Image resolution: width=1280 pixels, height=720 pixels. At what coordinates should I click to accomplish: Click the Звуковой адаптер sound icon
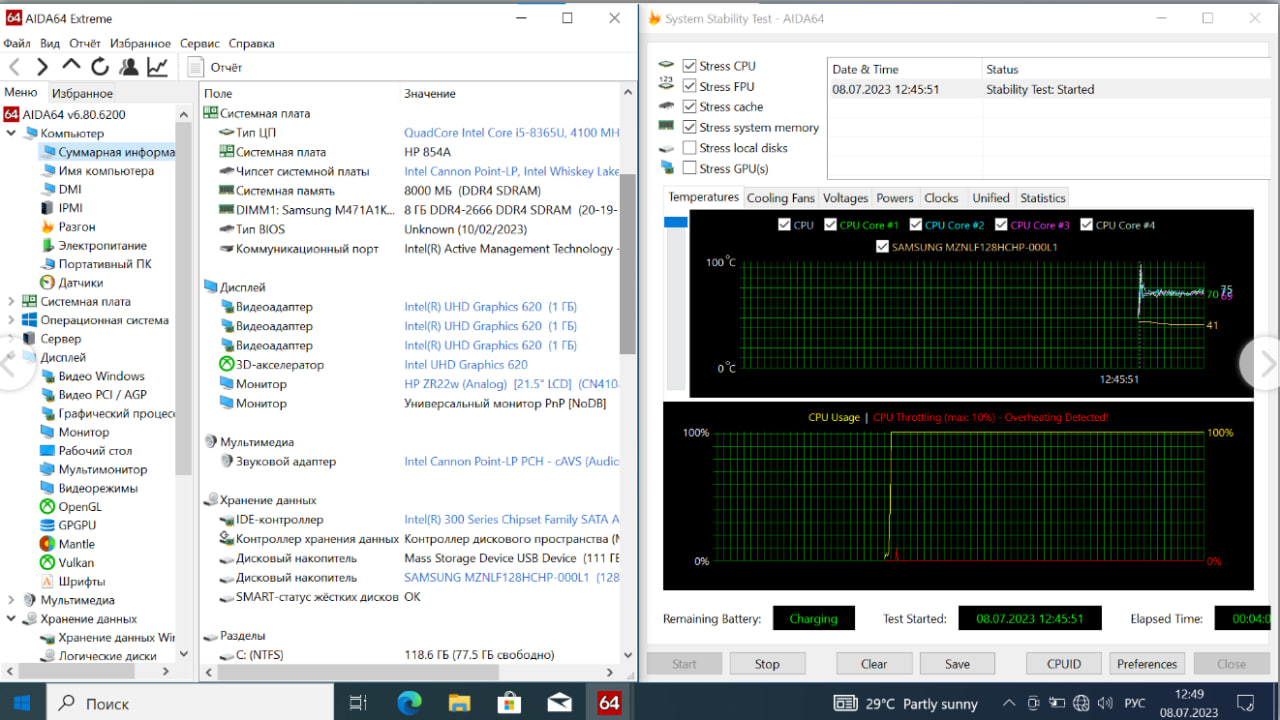point(227,462)
